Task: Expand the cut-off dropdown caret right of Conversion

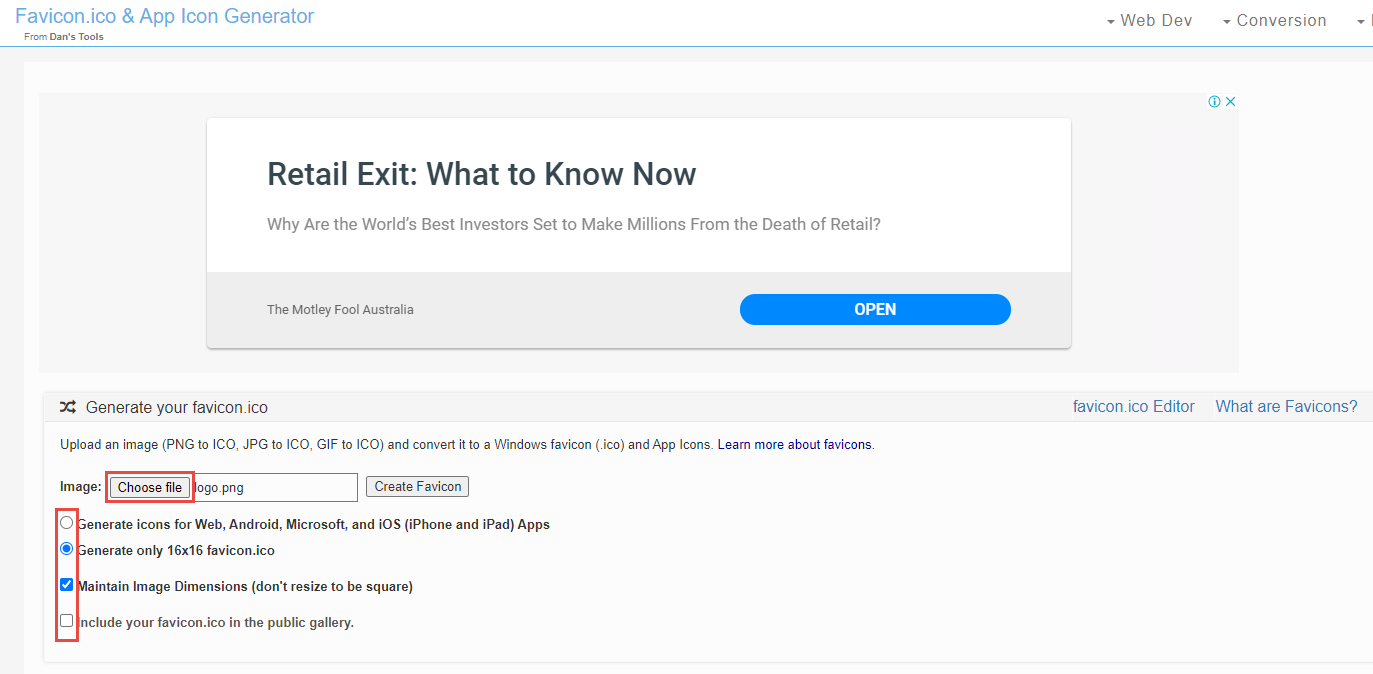Action: [1362, 21]
